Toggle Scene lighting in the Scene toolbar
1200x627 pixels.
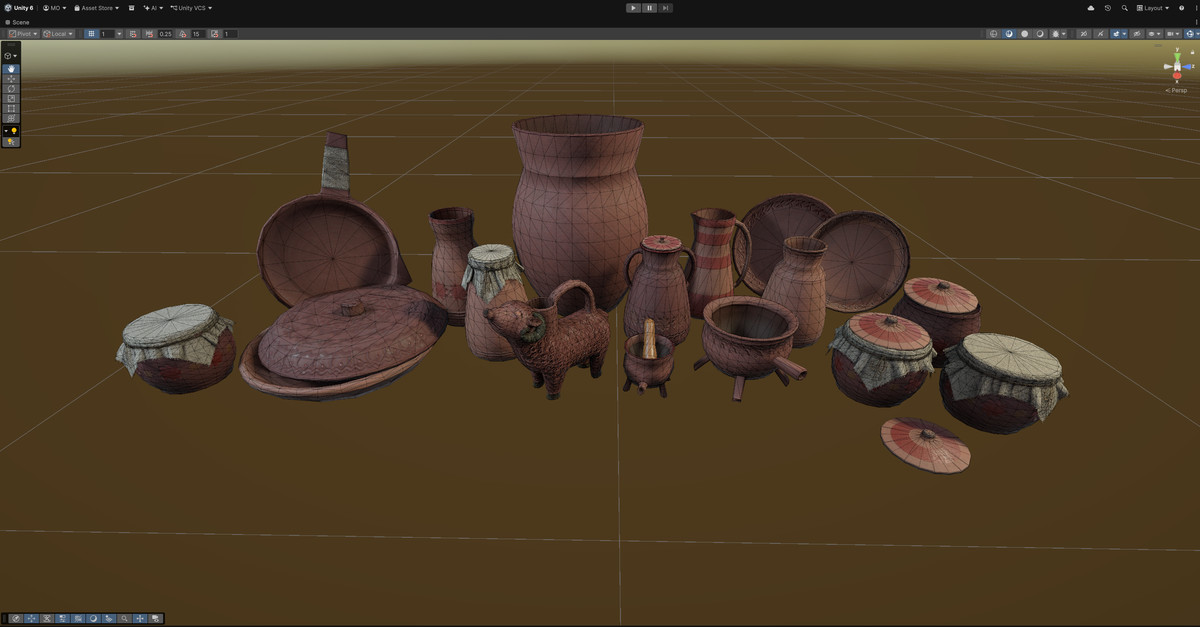tap(1100, 34)
